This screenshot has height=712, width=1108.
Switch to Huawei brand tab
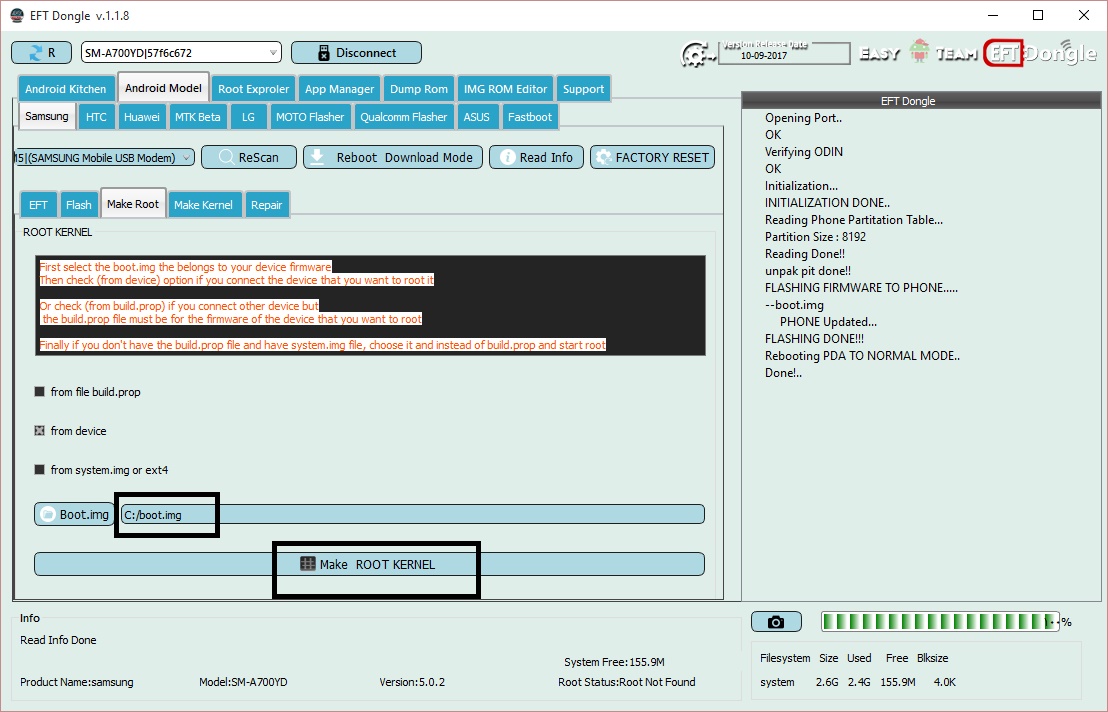(x=141, y=117)
